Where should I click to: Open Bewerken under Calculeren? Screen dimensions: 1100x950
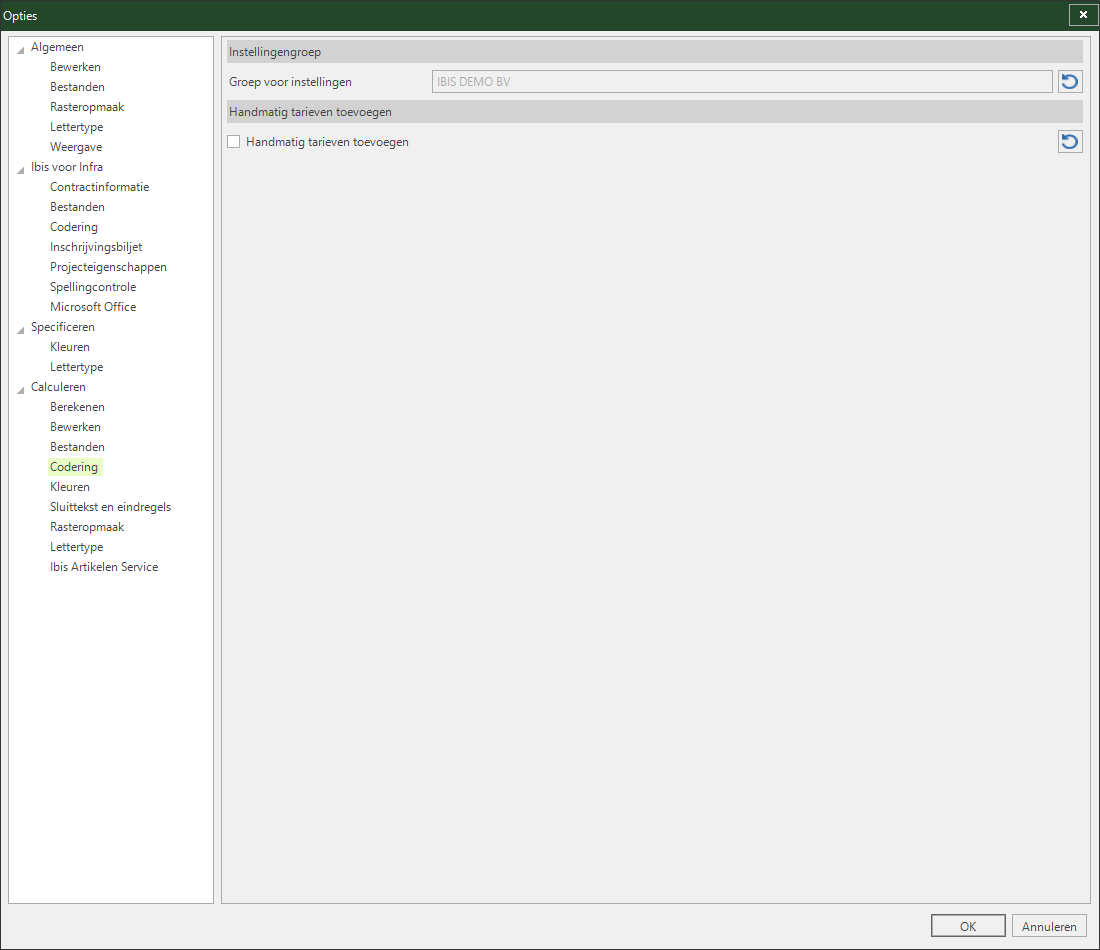point(75,427)
